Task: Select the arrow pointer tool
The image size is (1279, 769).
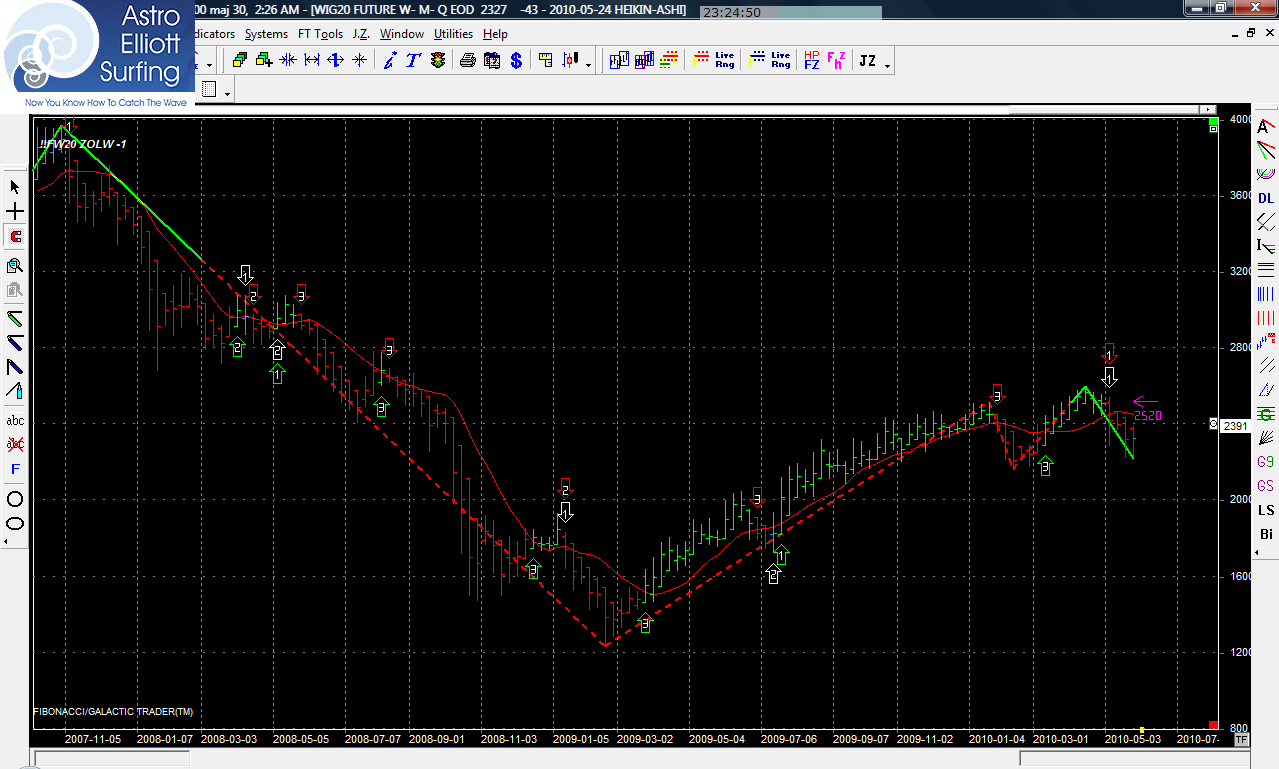Action: [x=15, y=187]
